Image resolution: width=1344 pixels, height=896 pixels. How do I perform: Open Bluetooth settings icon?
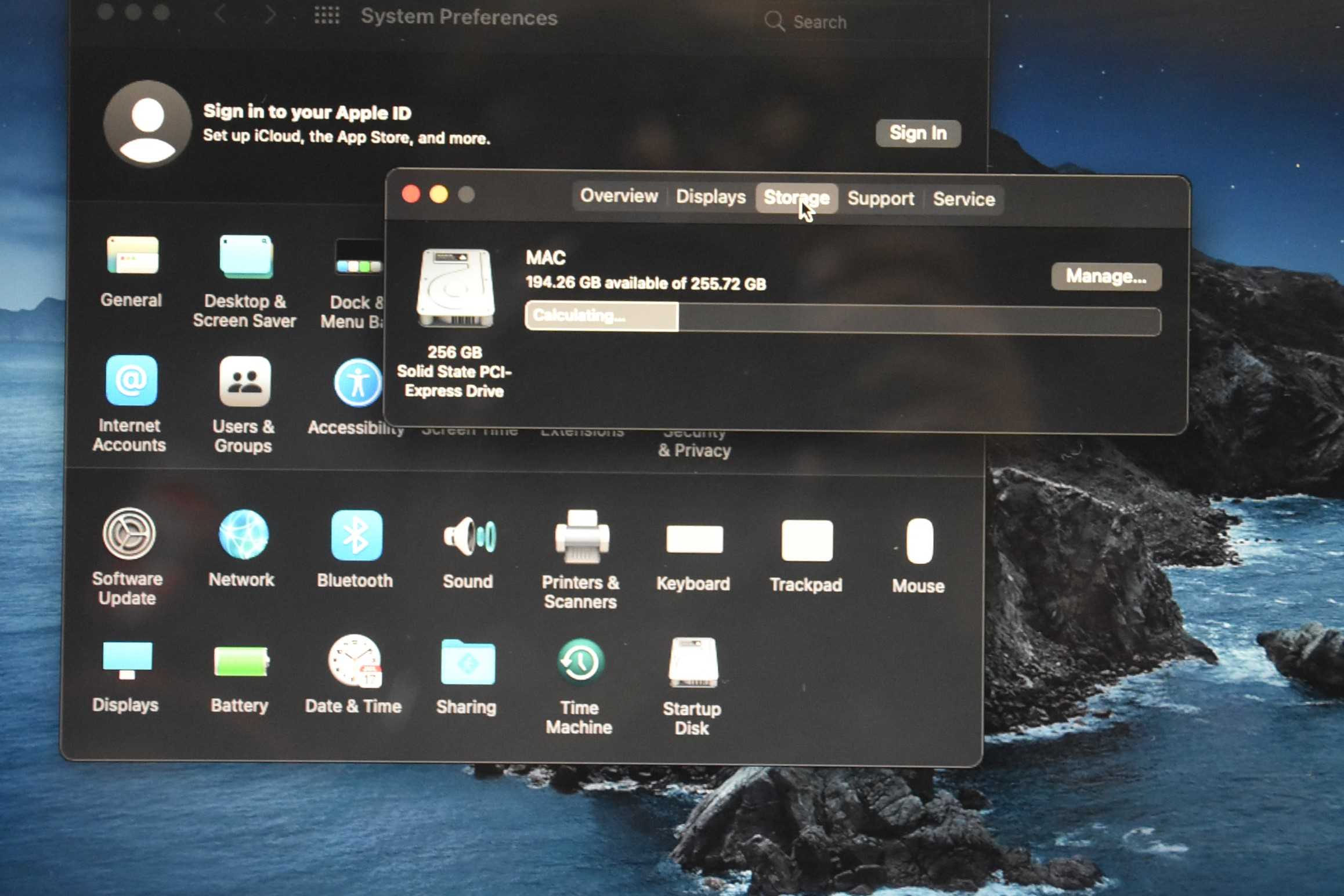pos(356,536)
